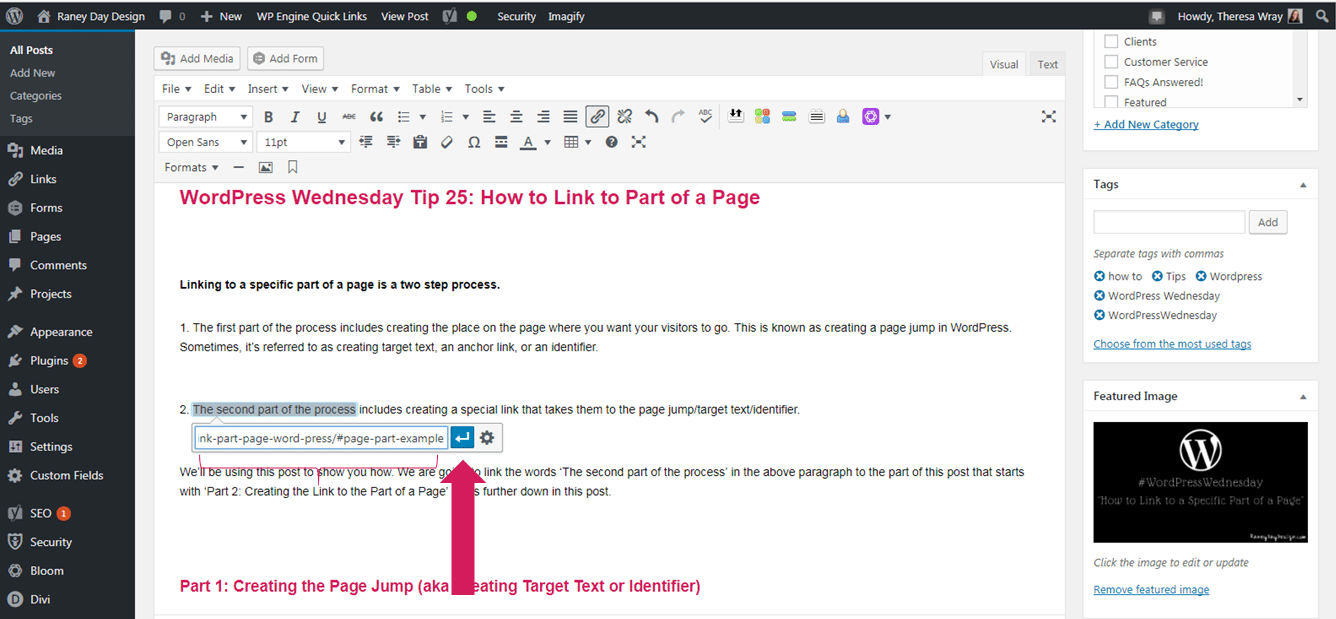Remove the 'WordPressWednesday' tag
This screenshot has width=1336, height=619.
click(1099, 315)
